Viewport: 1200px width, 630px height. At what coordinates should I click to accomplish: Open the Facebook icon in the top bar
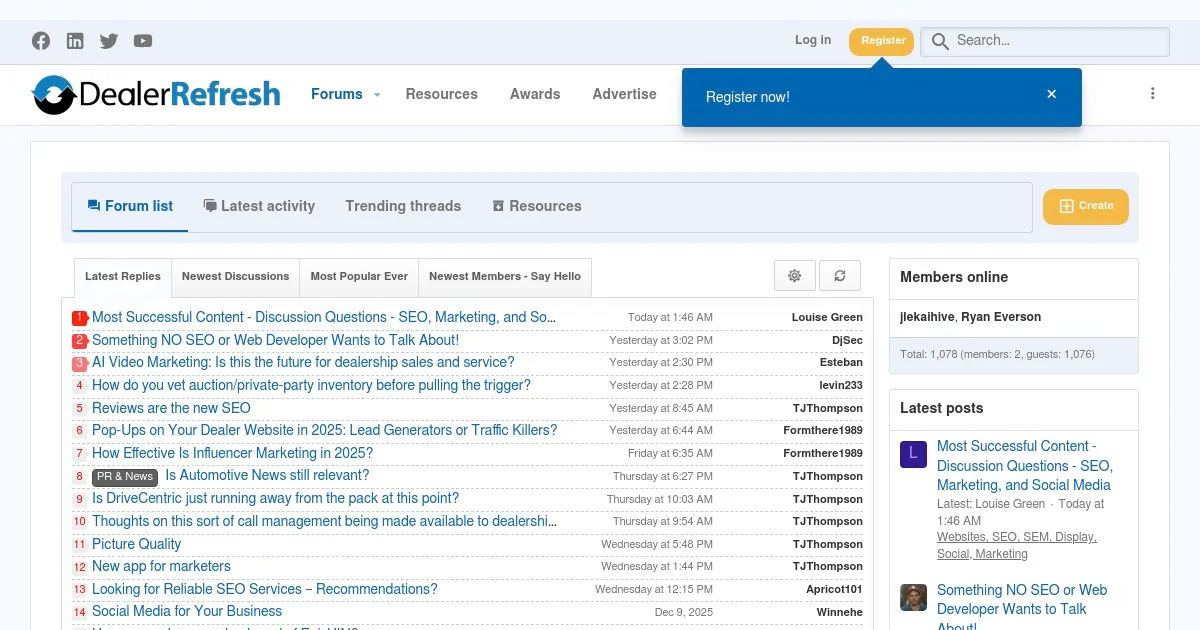[x=41, y=41]
